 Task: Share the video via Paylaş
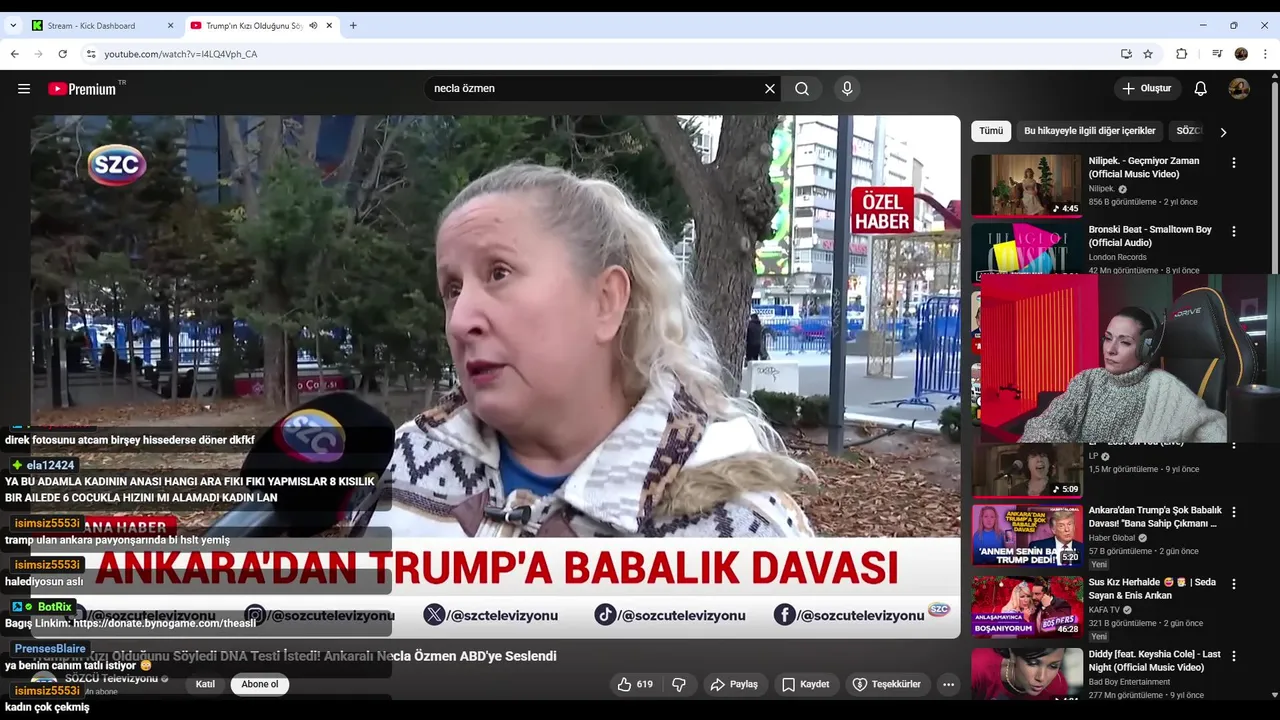click(x=734, y=684)
